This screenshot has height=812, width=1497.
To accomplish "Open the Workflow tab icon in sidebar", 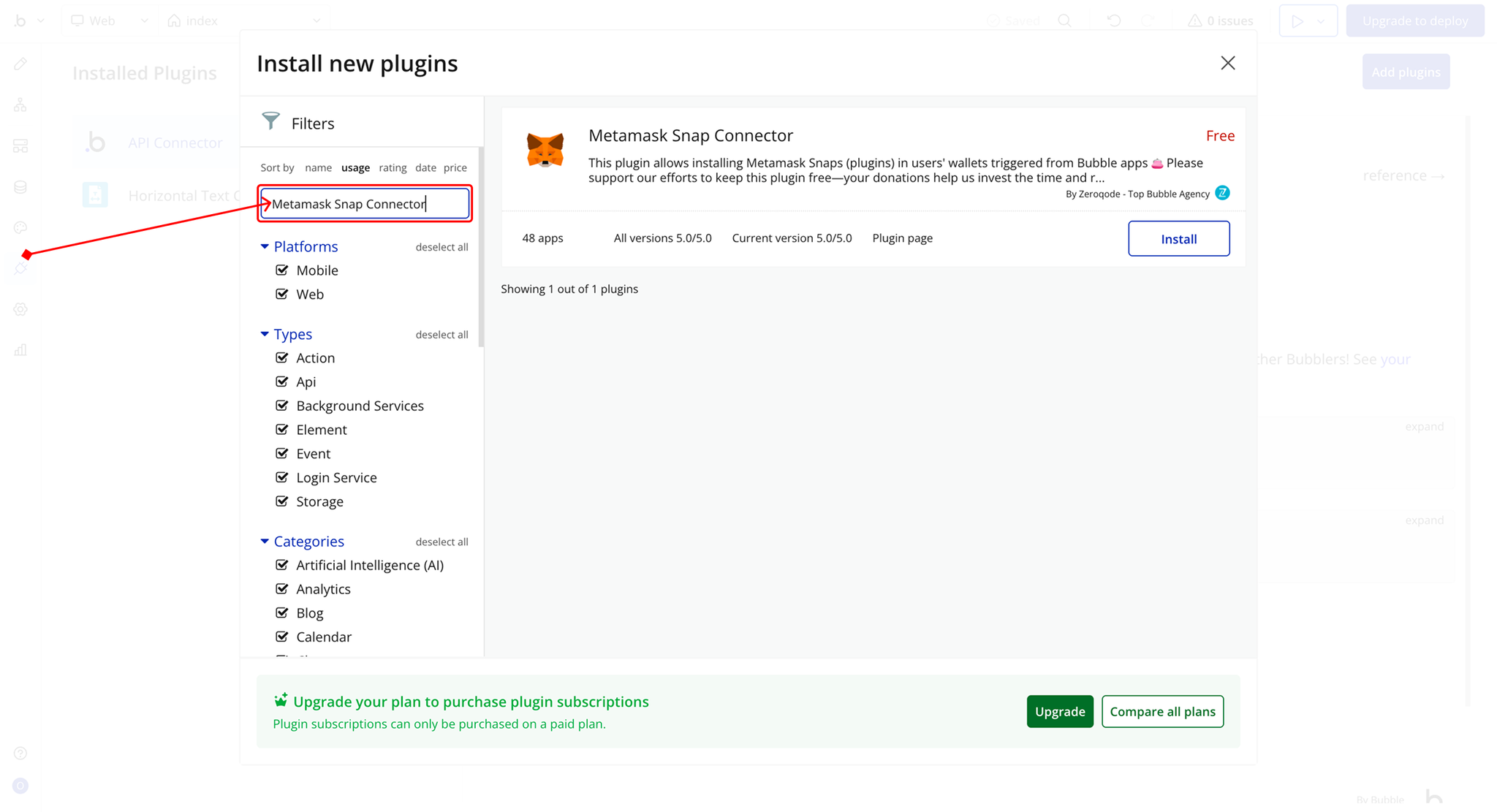I will [x=20, y=105].
